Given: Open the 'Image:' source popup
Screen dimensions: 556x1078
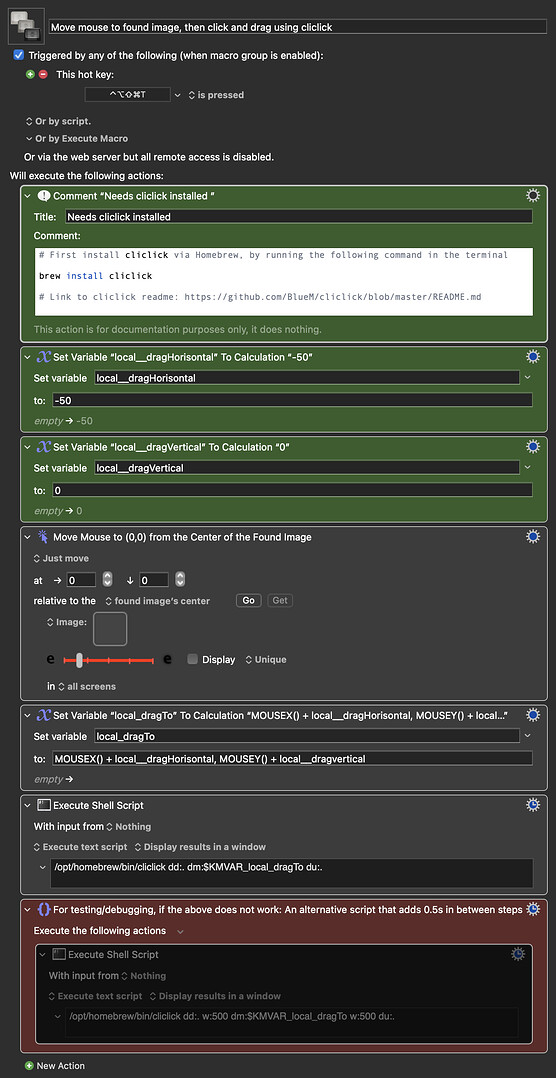Looking at the screenshot, I should pos(67,622).
